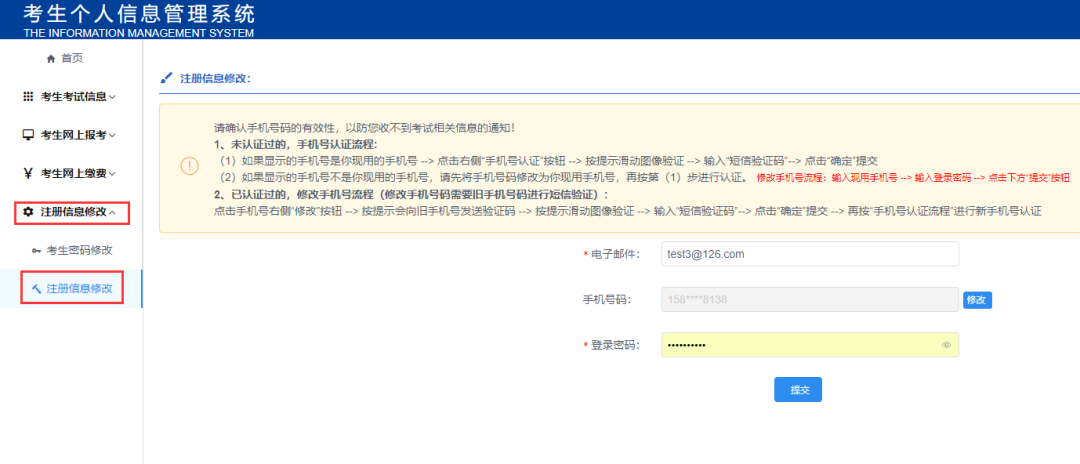The height and width of the screenshot is (464, 1080).
Task: Click the bold line 2、已认证过的,修改手机号流程
Action: click(411, 194)
